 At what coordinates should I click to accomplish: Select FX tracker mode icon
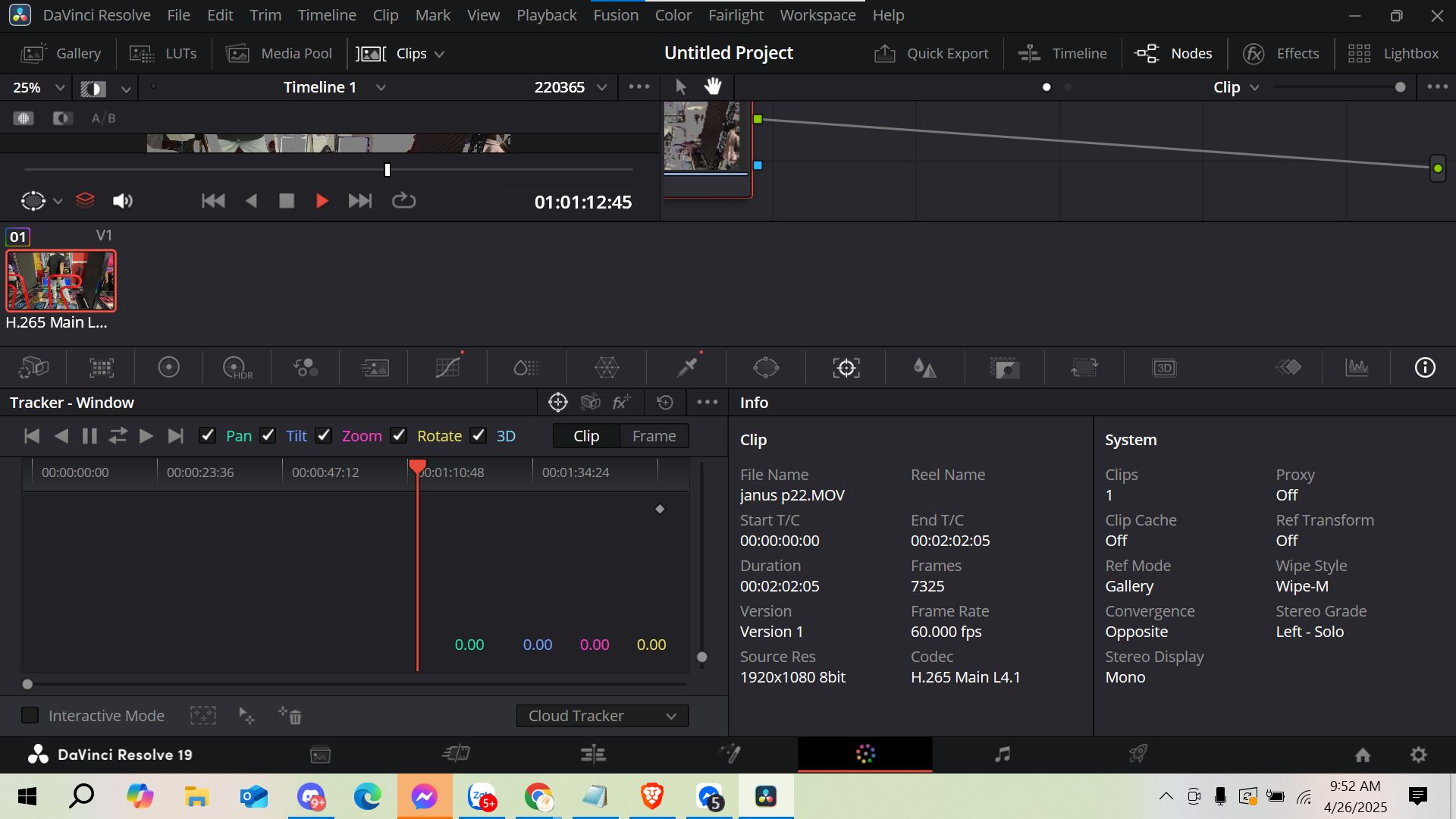tap(622, 402)
